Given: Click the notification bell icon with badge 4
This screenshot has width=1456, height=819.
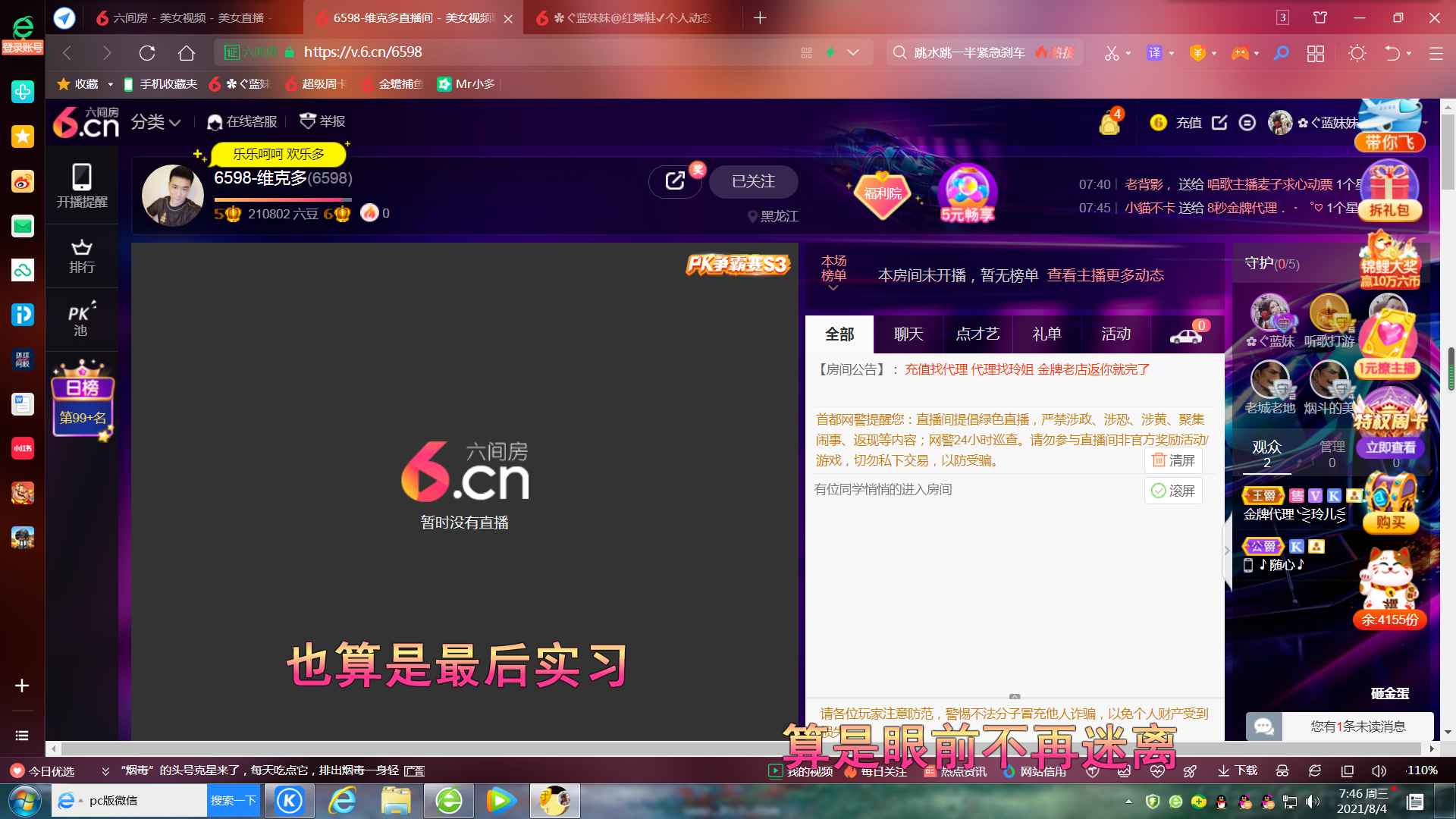Looking at the screenshot, I should pyautogui.click(x=1110, y=122).
